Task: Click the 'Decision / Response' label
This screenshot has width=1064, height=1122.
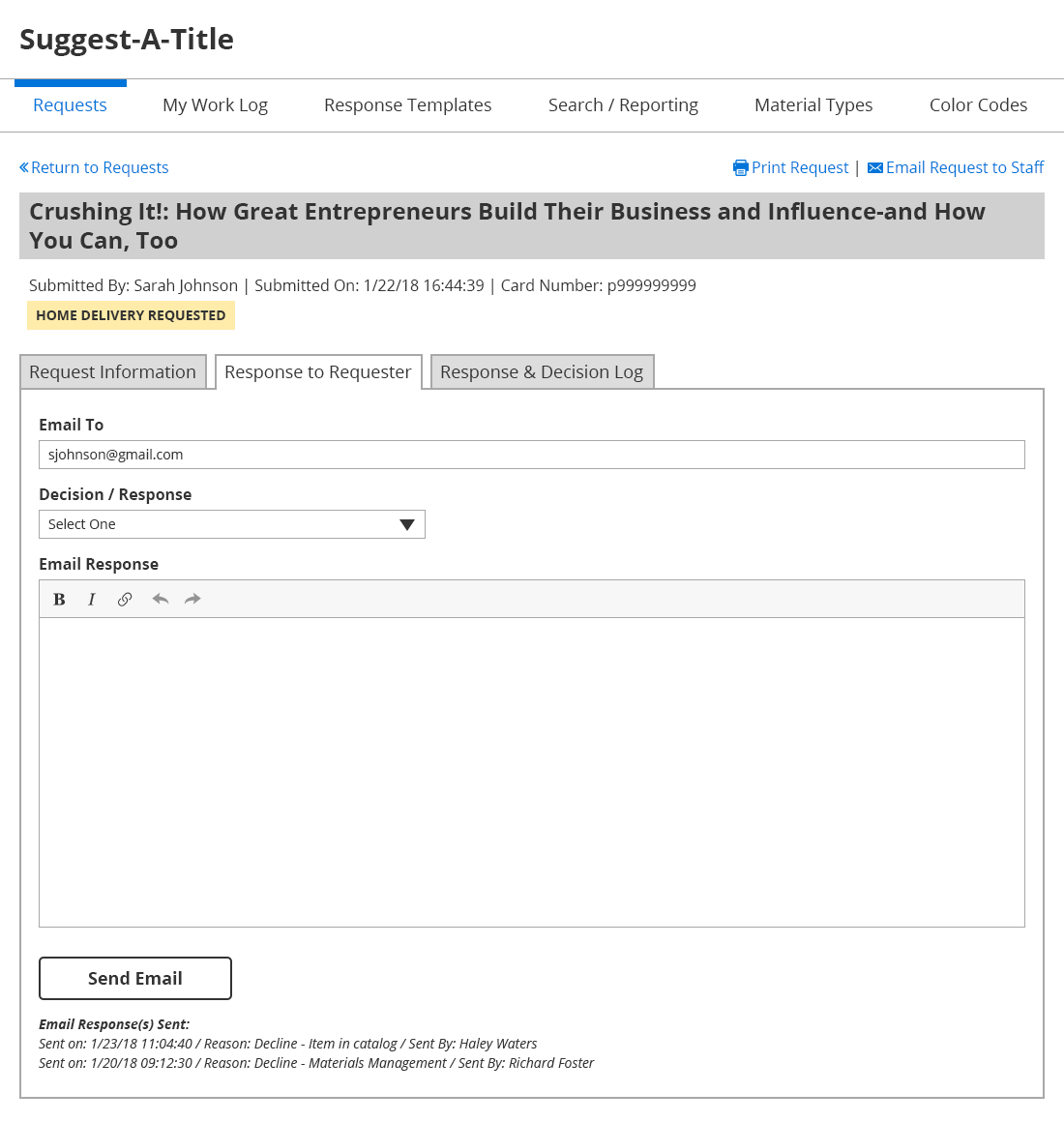Action: click(115, 494)
